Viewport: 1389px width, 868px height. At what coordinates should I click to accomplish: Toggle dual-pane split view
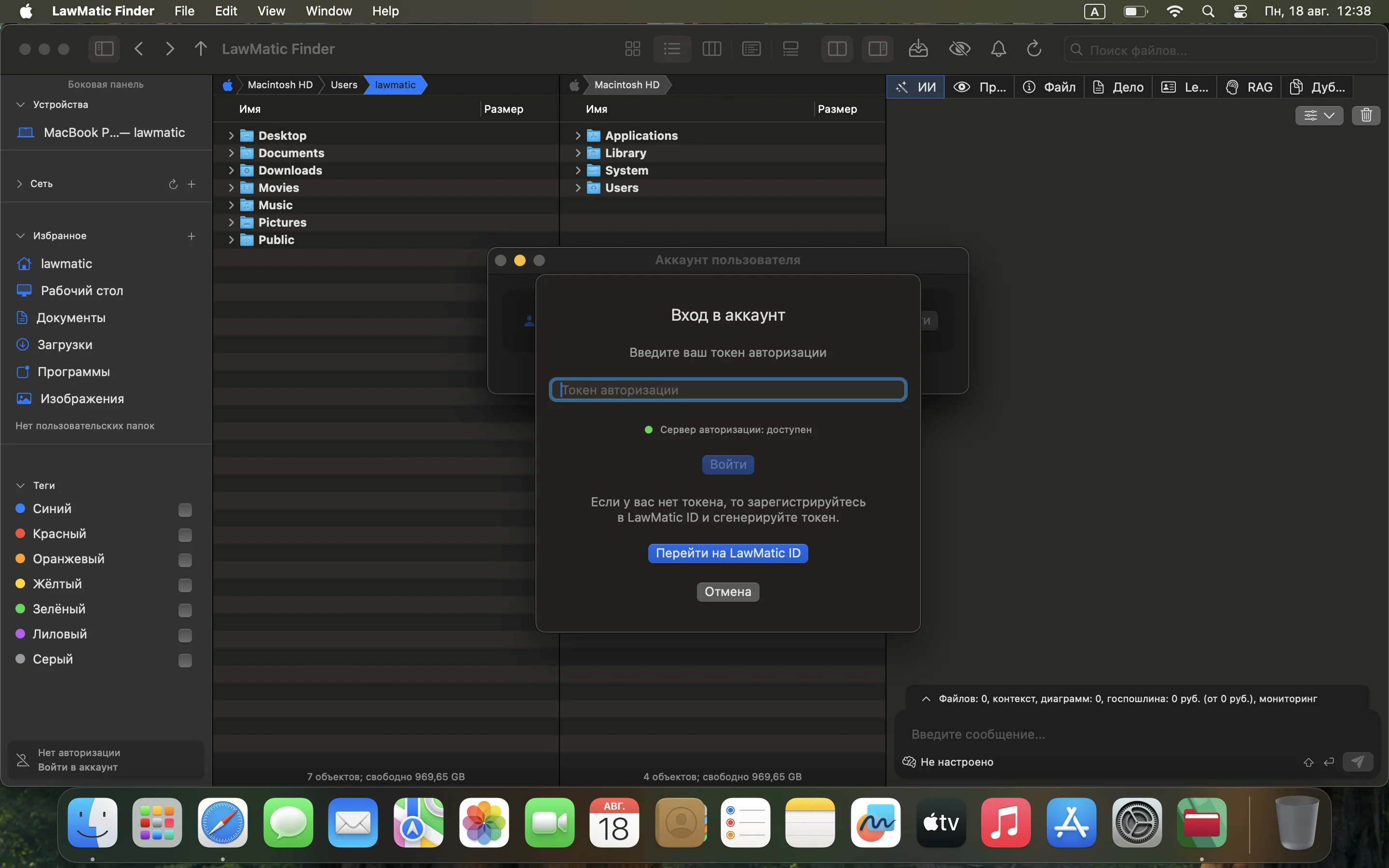coord(837,49)
